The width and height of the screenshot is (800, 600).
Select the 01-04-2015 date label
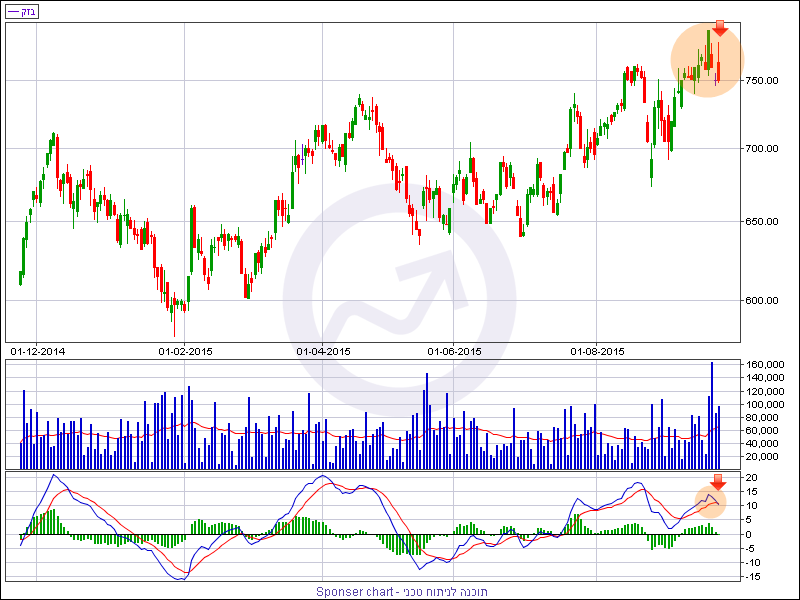(323, 351)
